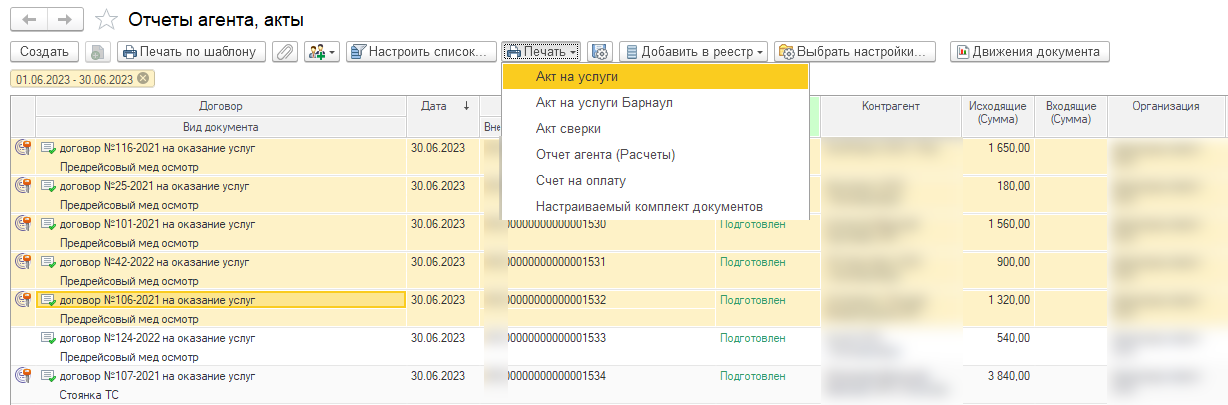Expand the Добавить в реестр dropdown

[693, 51]
